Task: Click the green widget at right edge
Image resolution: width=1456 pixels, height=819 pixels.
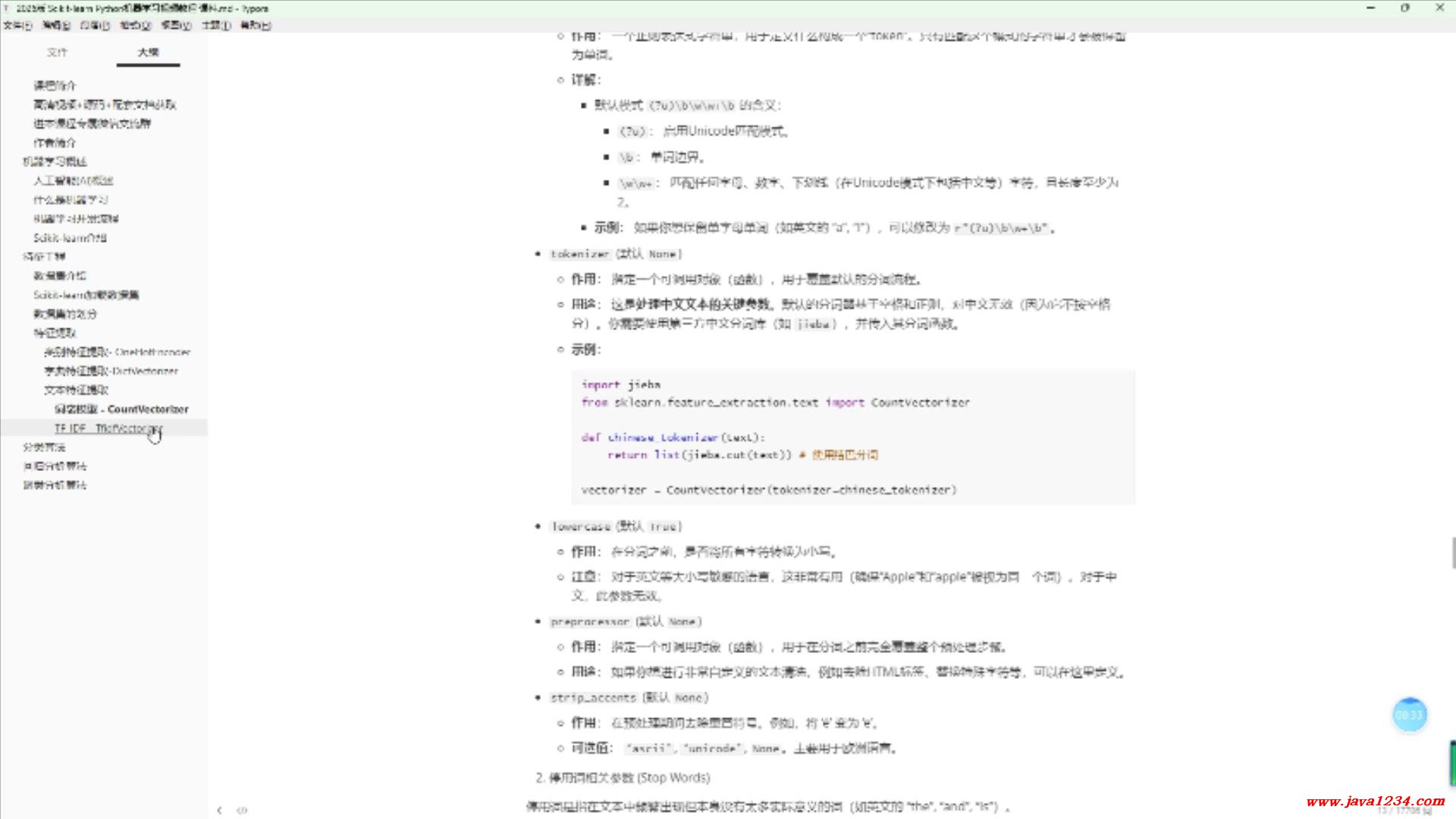Action: 1452,762
